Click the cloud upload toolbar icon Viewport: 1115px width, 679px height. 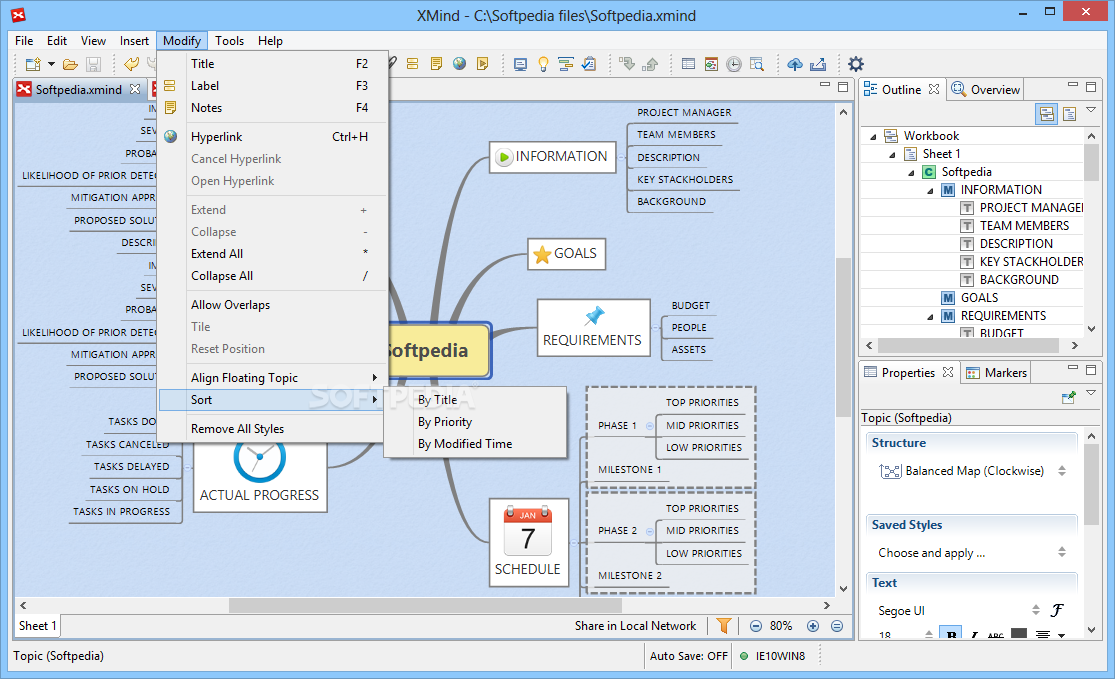click(795, 65)
